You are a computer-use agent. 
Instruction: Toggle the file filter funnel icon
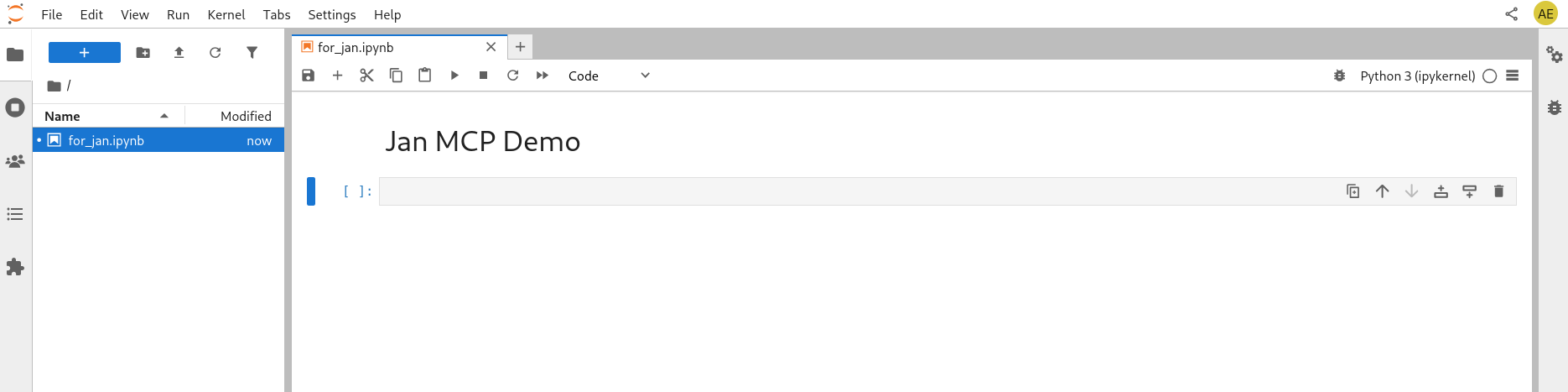pyautogui.click(x=252, y=53)
